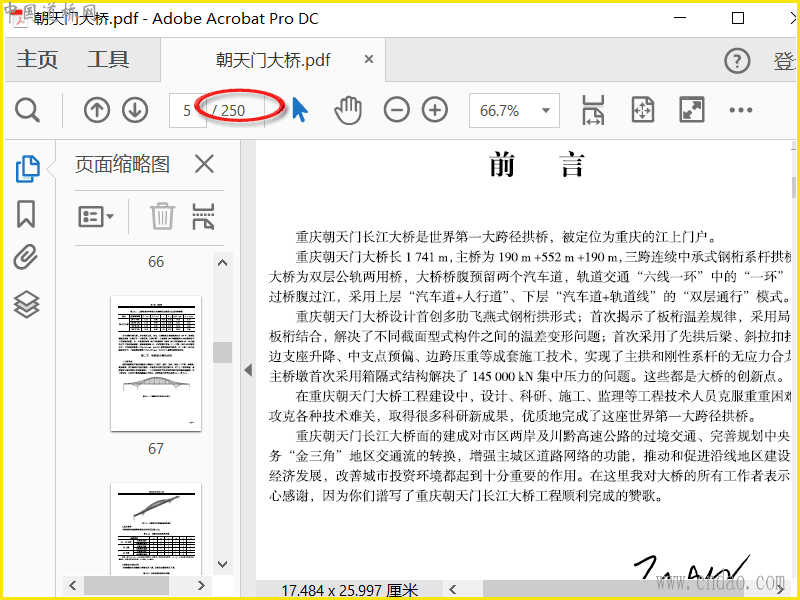Go to previous page with up arrow
Viewport: 800px width, 600px height.
pyautogui.click(x=97, y=110)
